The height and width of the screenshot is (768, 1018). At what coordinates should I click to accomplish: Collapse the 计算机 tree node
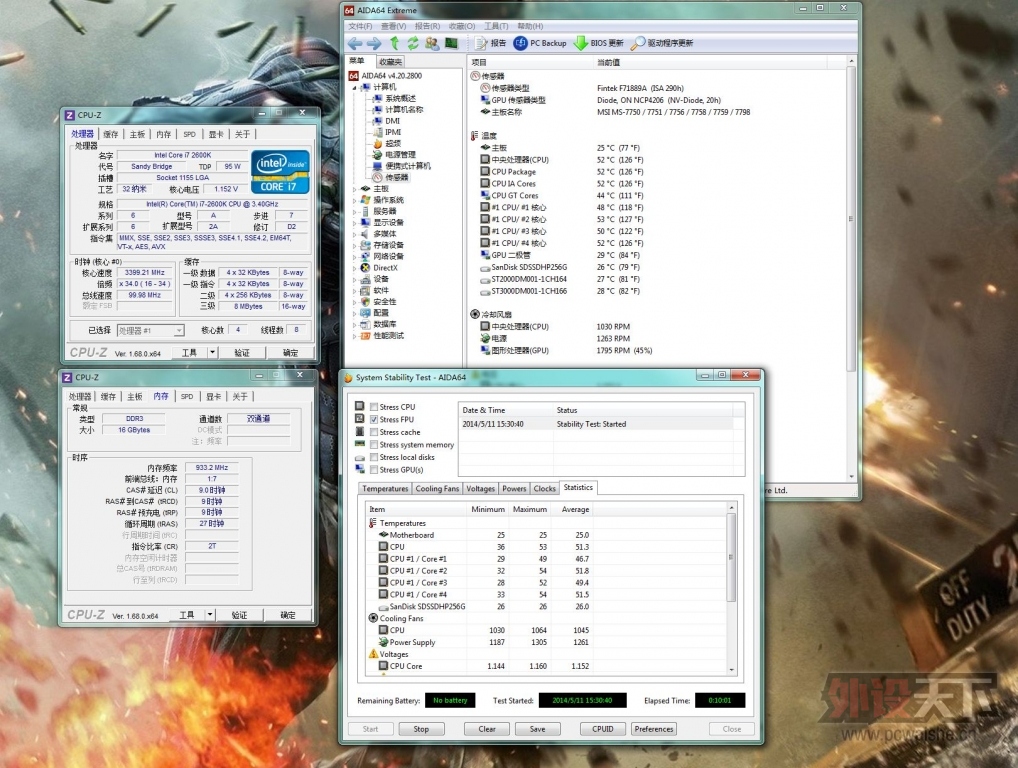tap(354, 87)
